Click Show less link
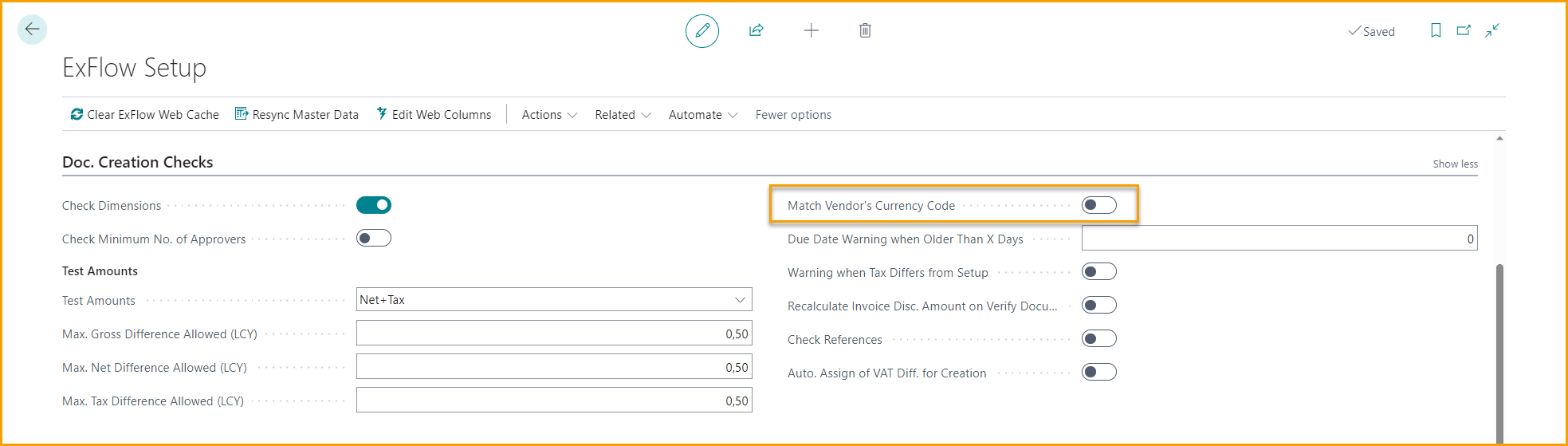This screenshot has width=1568, height=446. pos(1455,164)
